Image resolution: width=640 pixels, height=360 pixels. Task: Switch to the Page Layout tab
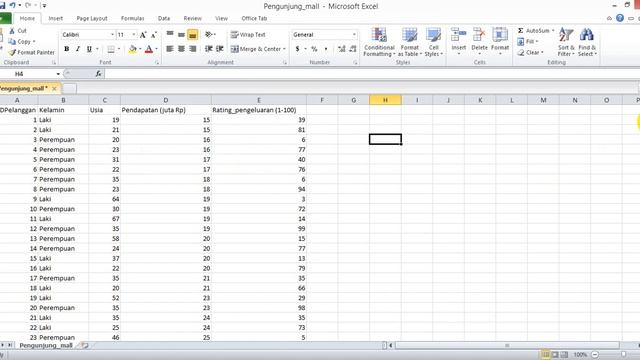pyautogui.click(x=92, y=18)
